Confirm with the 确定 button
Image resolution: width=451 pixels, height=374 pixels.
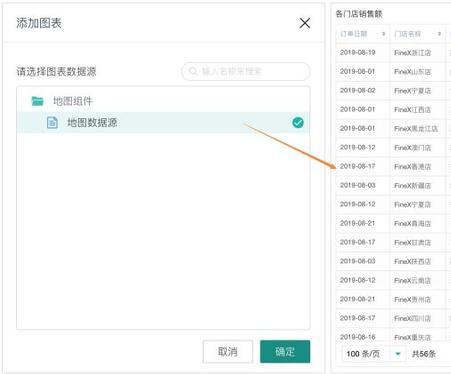pos(285,352)
